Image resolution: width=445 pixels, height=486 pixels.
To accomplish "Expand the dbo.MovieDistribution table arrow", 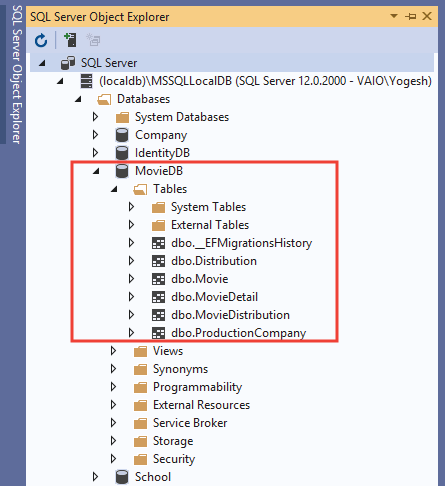I will pyautogui.click(x=131, y=315).
